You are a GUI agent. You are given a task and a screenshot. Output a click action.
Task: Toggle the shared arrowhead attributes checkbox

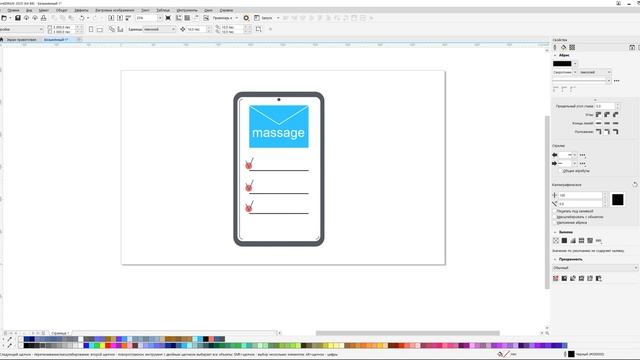coord(560,171)
